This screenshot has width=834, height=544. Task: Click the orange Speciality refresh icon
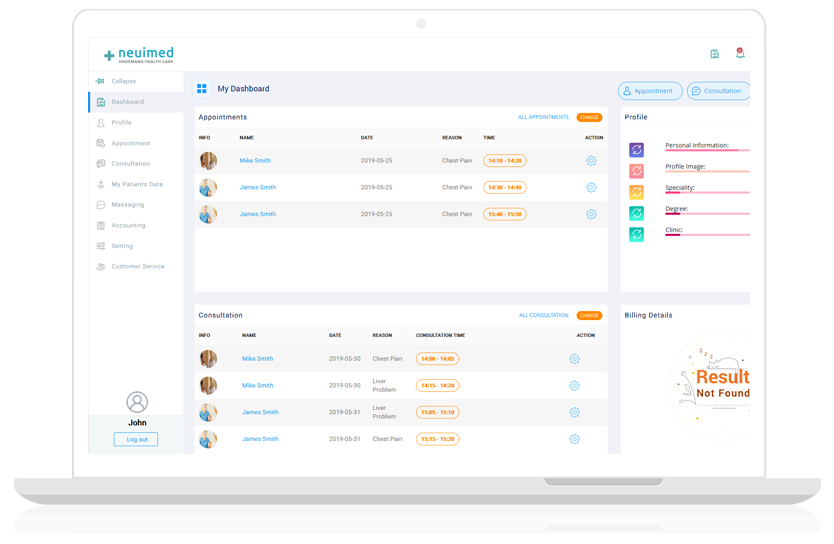637,192
